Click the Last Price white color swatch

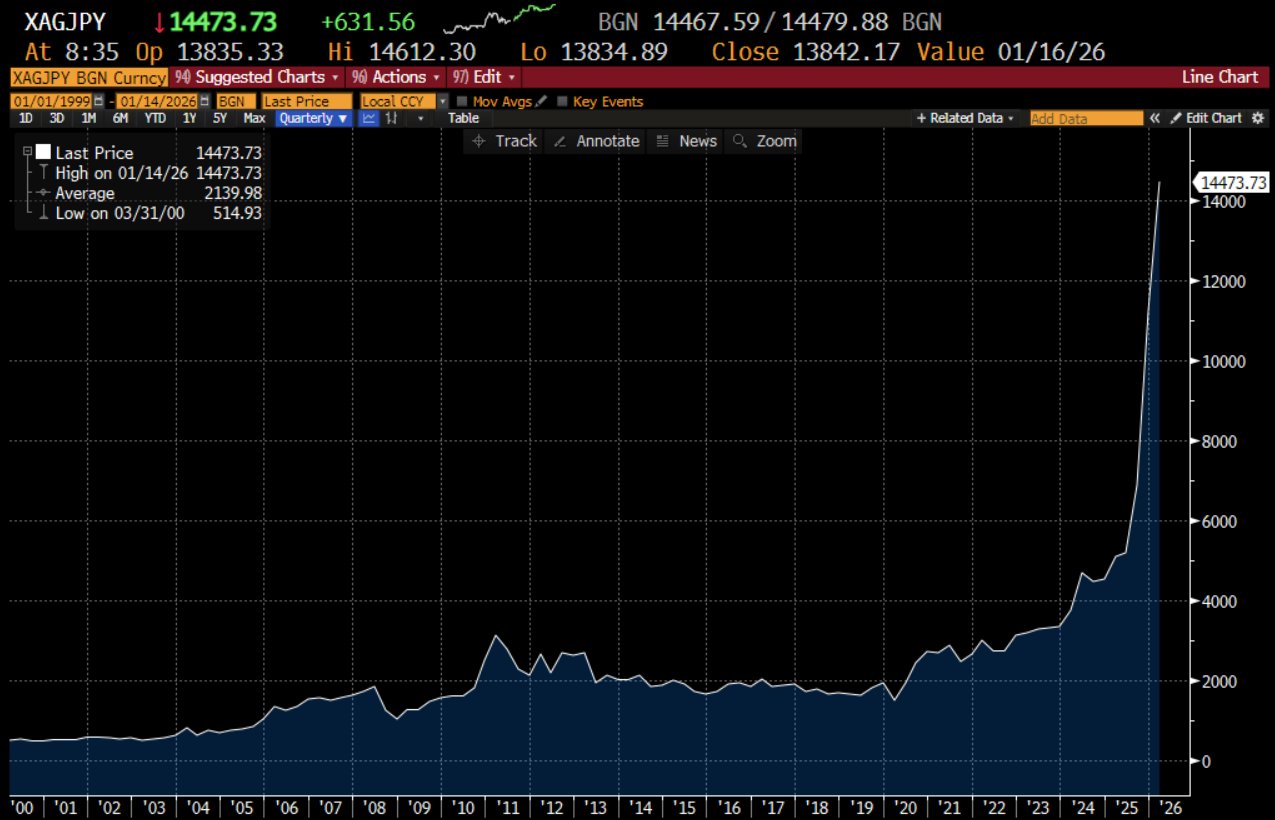(42, 153)
